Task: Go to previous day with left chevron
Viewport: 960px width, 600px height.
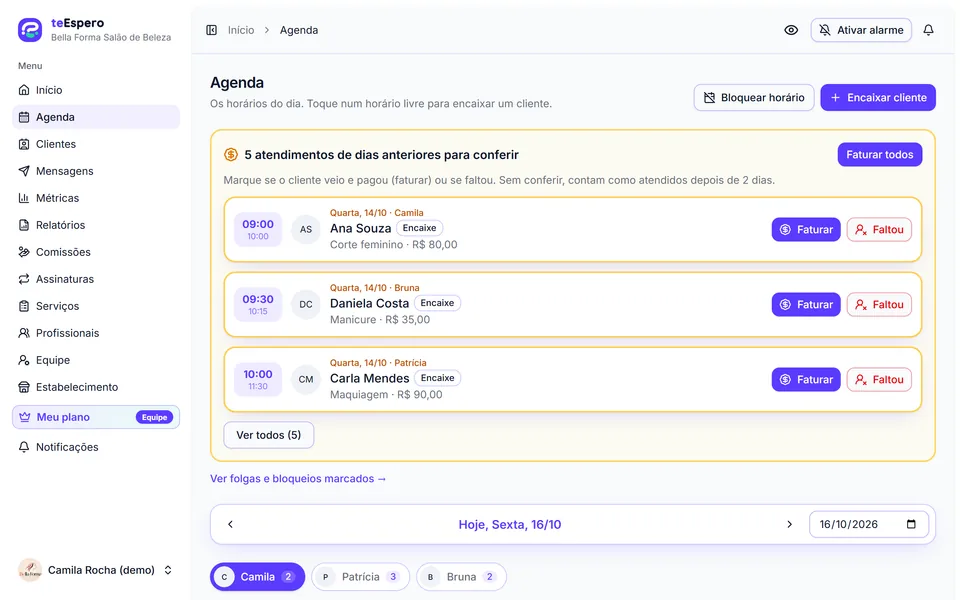Action: 231,525
